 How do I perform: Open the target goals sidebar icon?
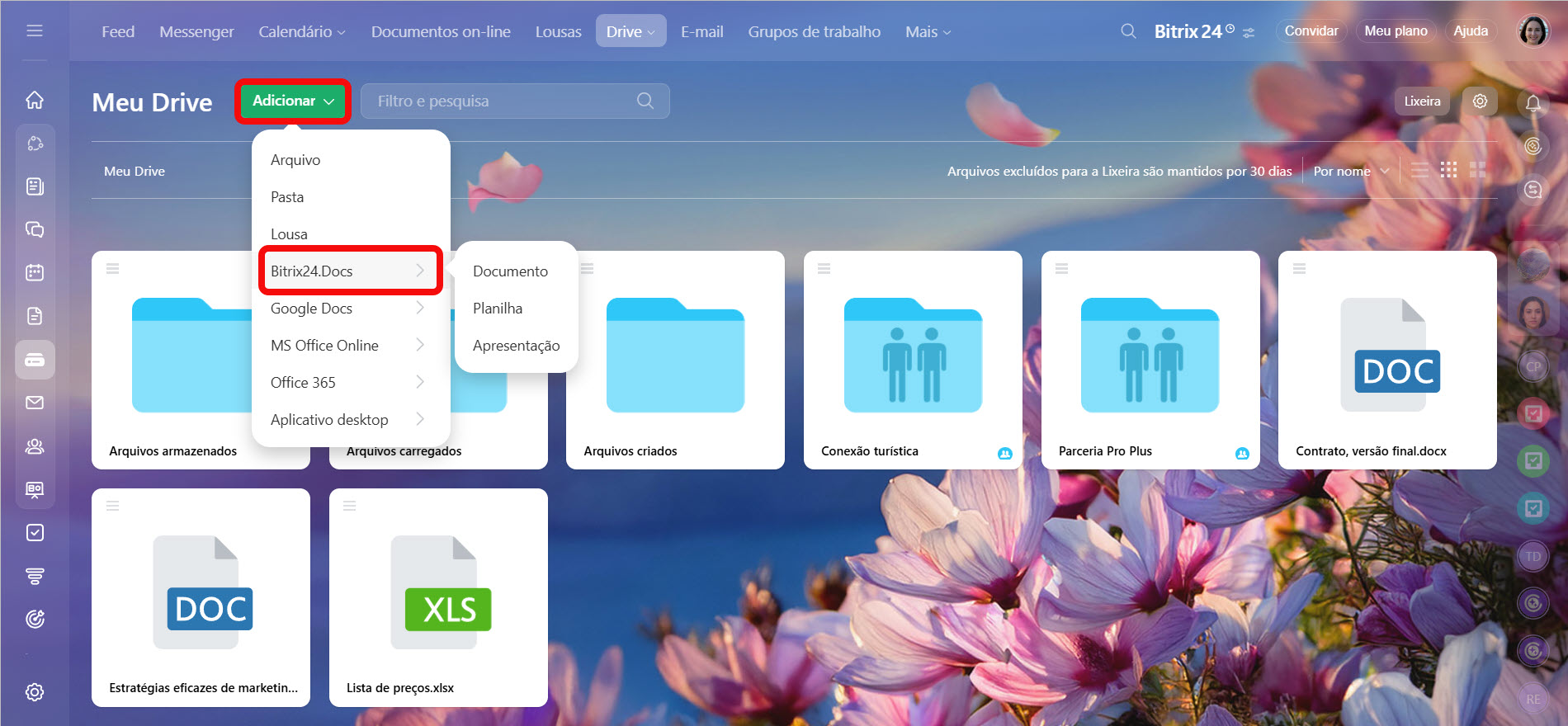(35, 619)
